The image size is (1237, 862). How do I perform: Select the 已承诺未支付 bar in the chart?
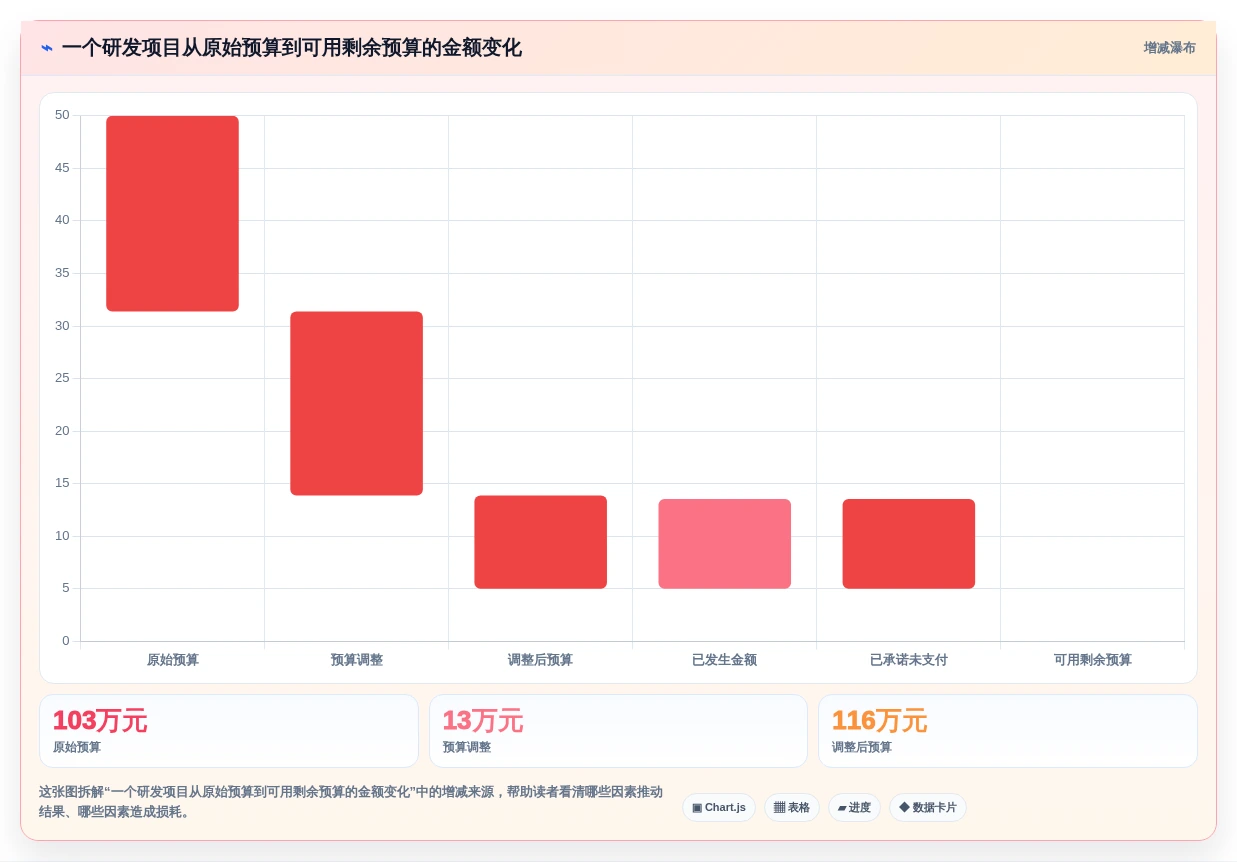point(909,544)
